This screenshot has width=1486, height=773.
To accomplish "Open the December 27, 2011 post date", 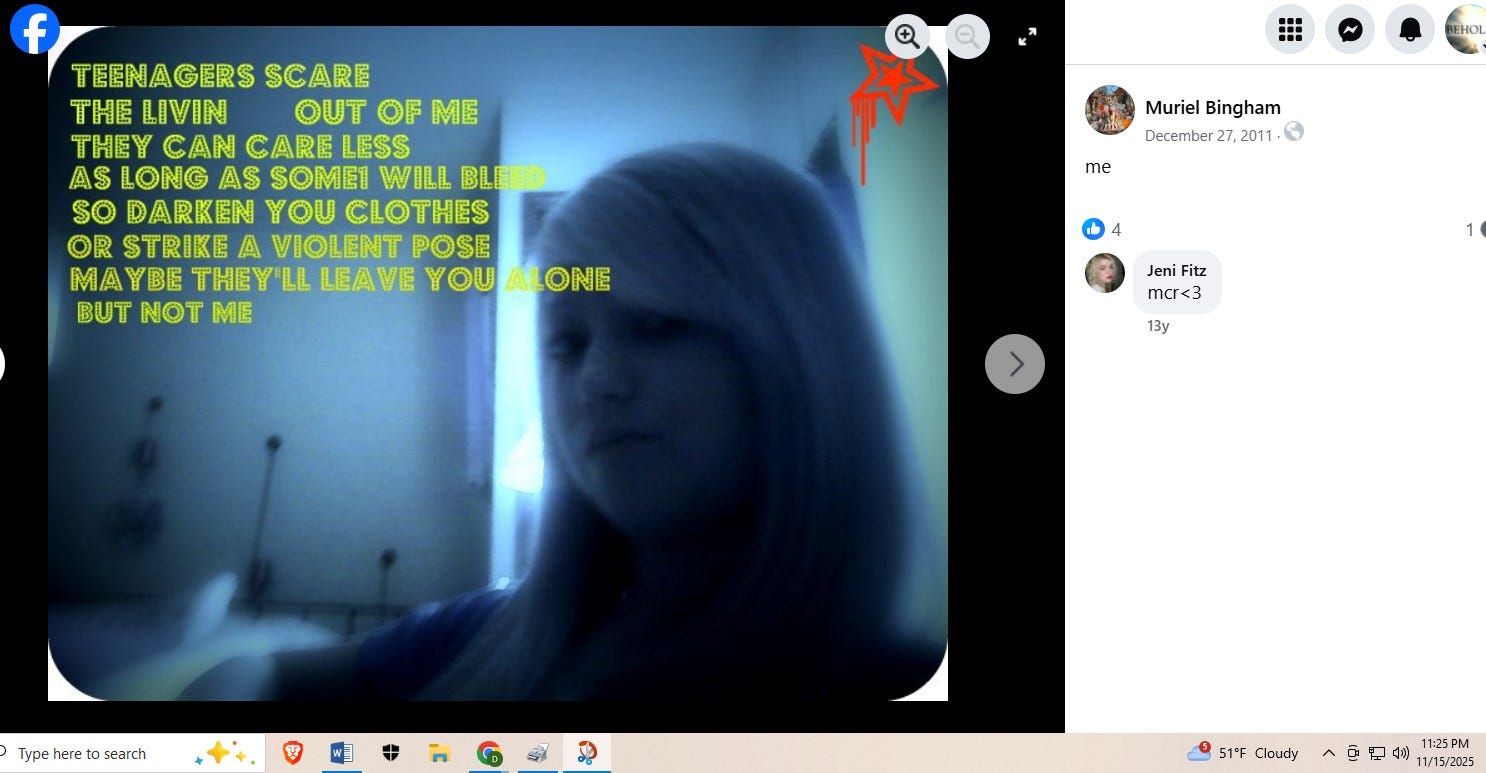I will (1208, 135).
